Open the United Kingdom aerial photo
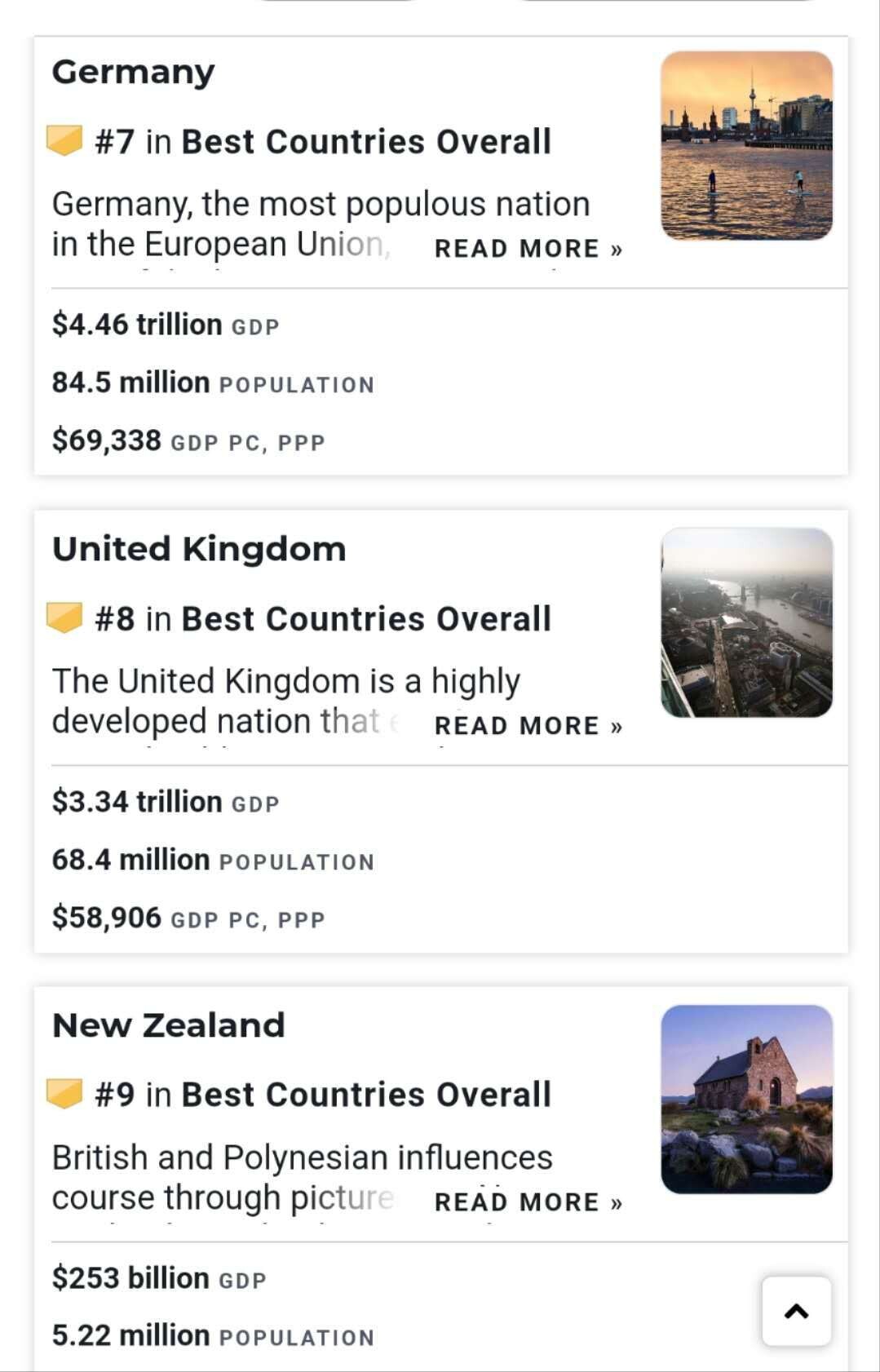880x1372 pixels. pos(746,622)
